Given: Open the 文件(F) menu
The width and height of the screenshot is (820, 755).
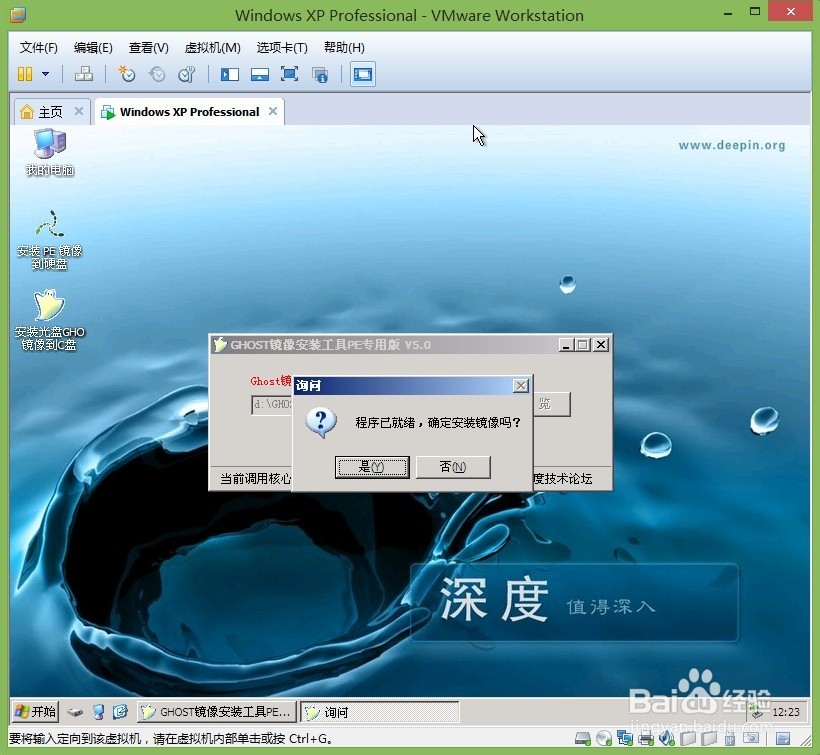Looking at the screenshot, I should (38, 48).
